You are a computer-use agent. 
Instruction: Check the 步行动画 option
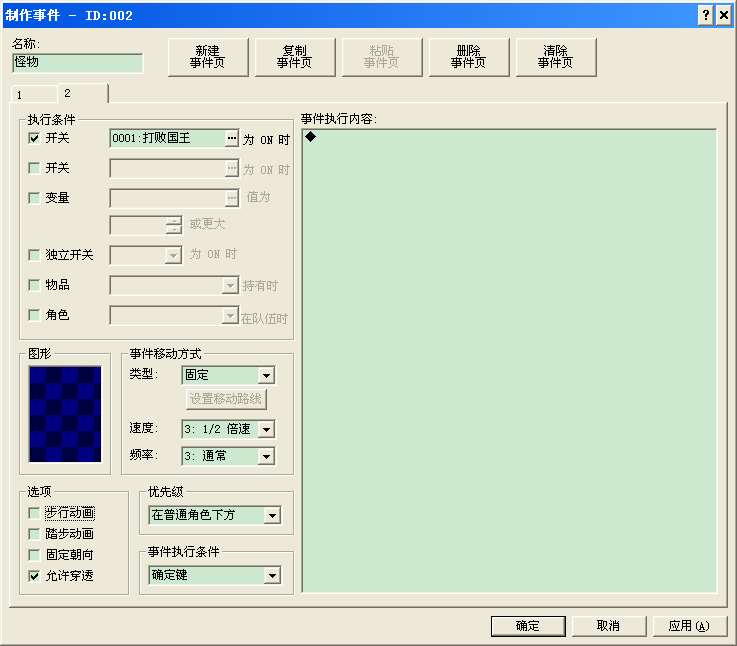[34, 512]
